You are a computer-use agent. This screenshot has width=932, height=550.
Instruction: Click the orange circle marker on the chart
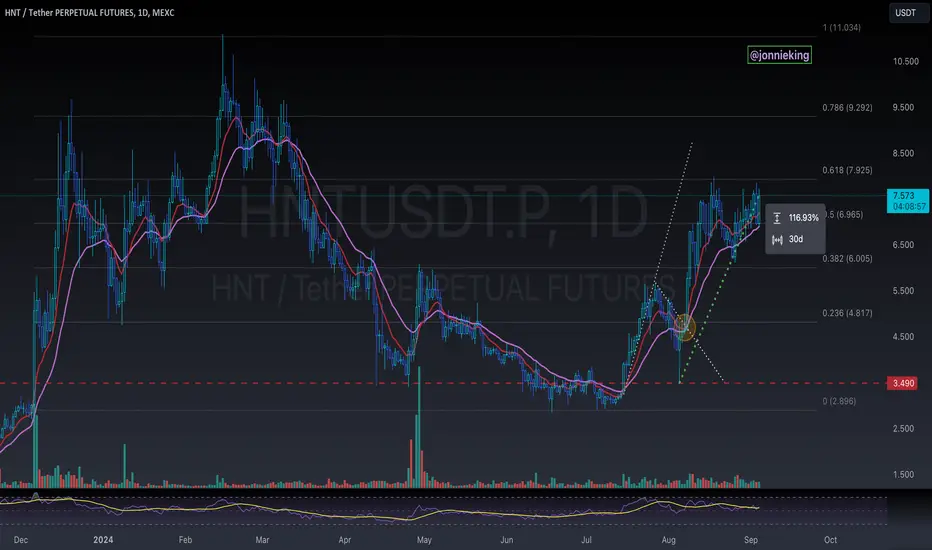(x=685, y=328)
